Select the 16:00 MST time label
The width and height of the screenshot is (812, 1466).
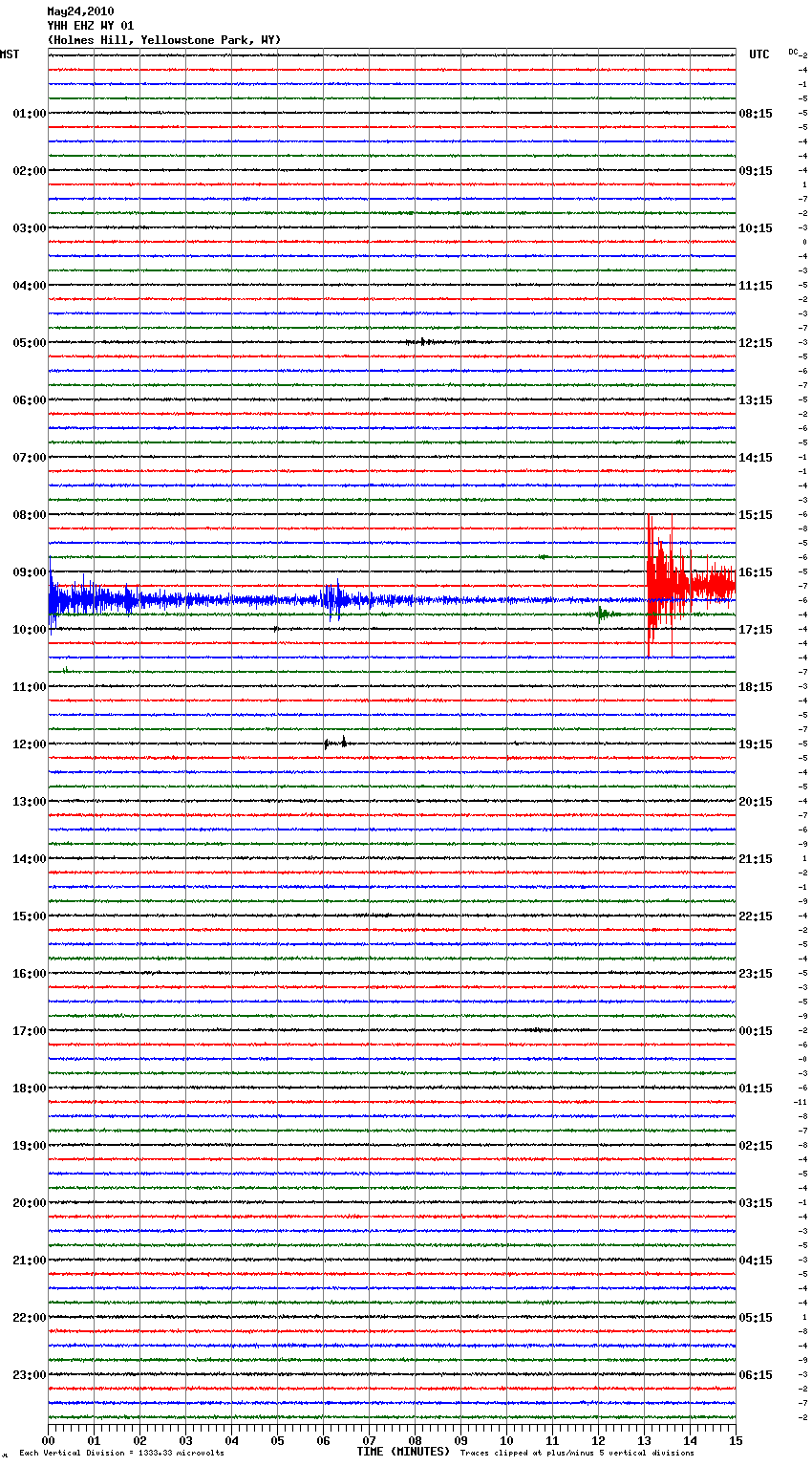[29, 974]
